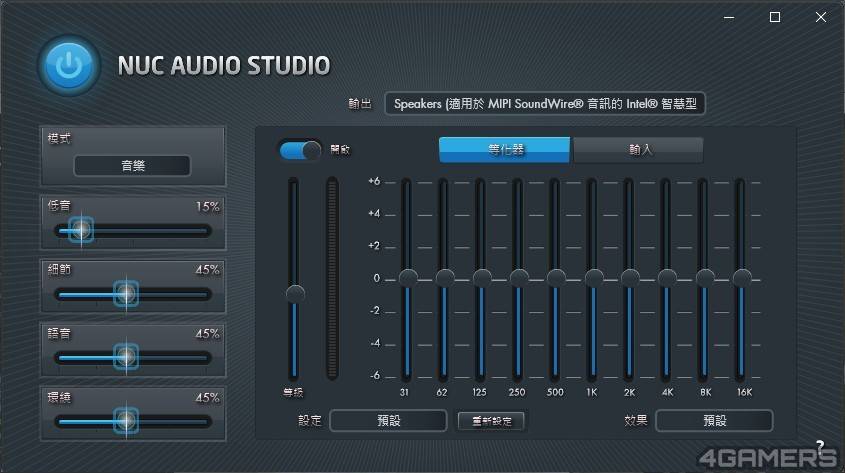Screen dimensions: 845x473
Task: Click the 45% value in 細節 panel
Action: [x=207, y=270]
